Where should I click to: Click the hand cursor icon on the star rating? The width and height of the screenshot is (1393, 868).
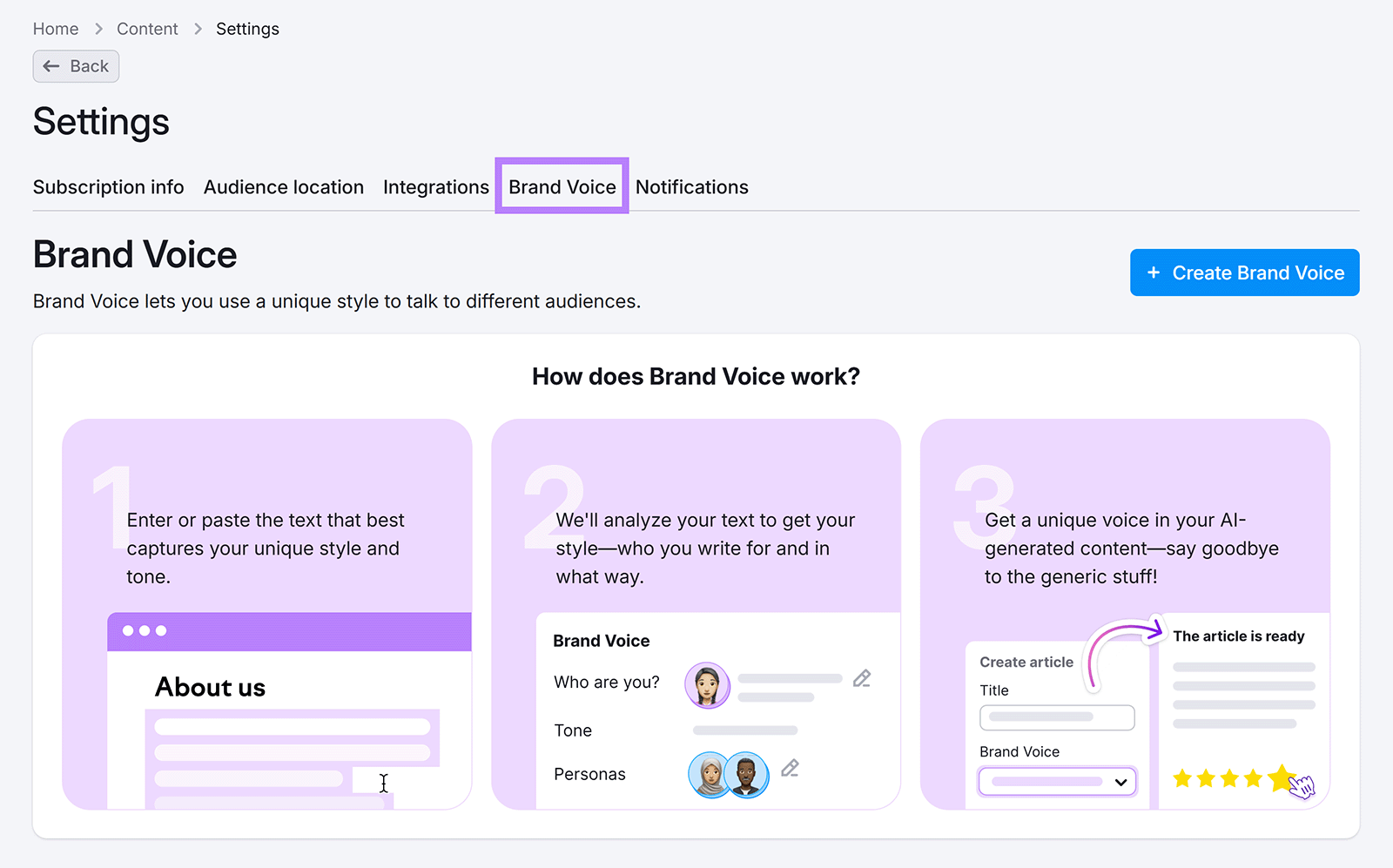coord(1302,785)
